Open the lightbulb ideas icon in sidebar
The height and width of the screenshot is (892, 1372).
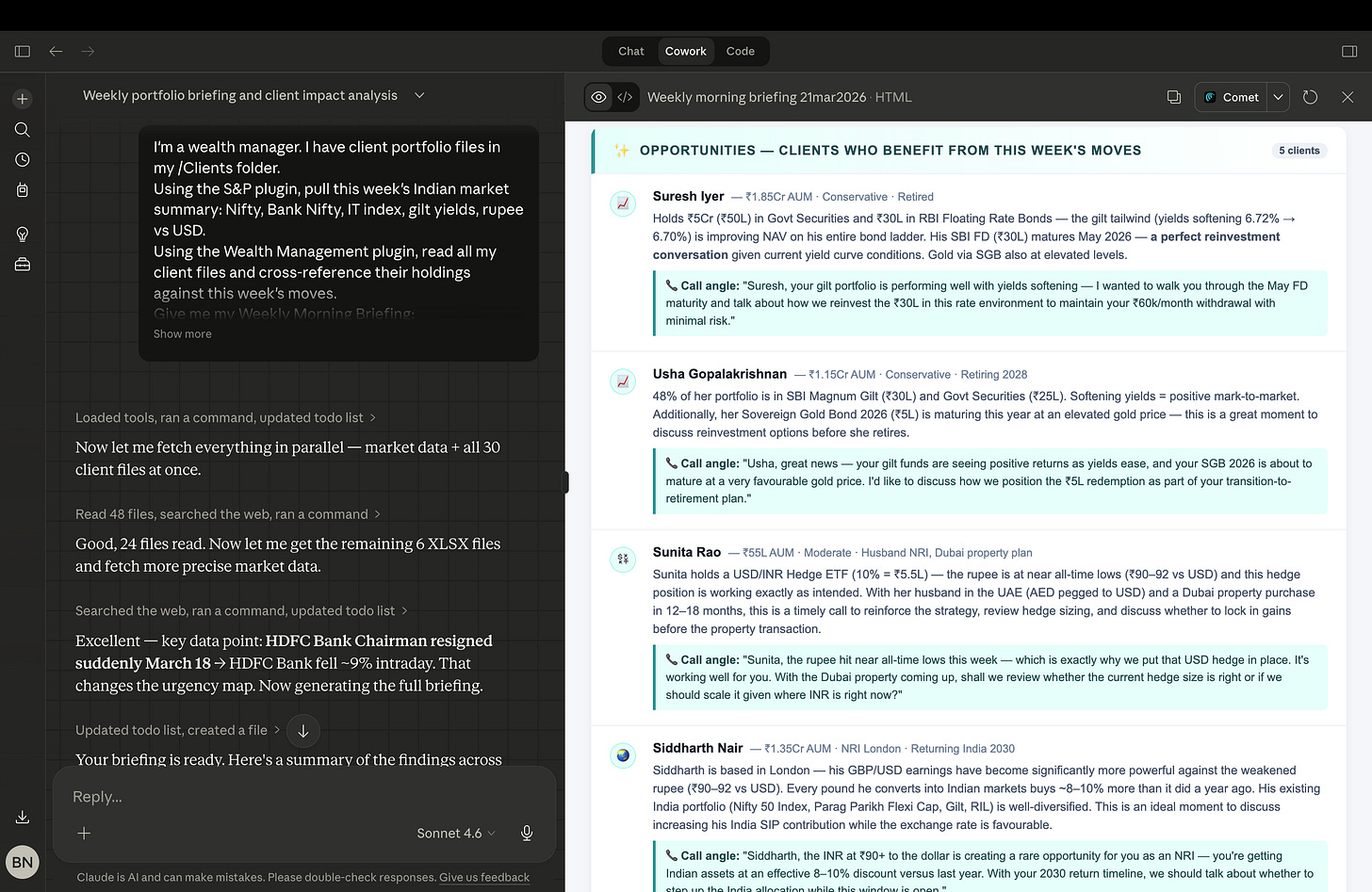click(23, 234)
